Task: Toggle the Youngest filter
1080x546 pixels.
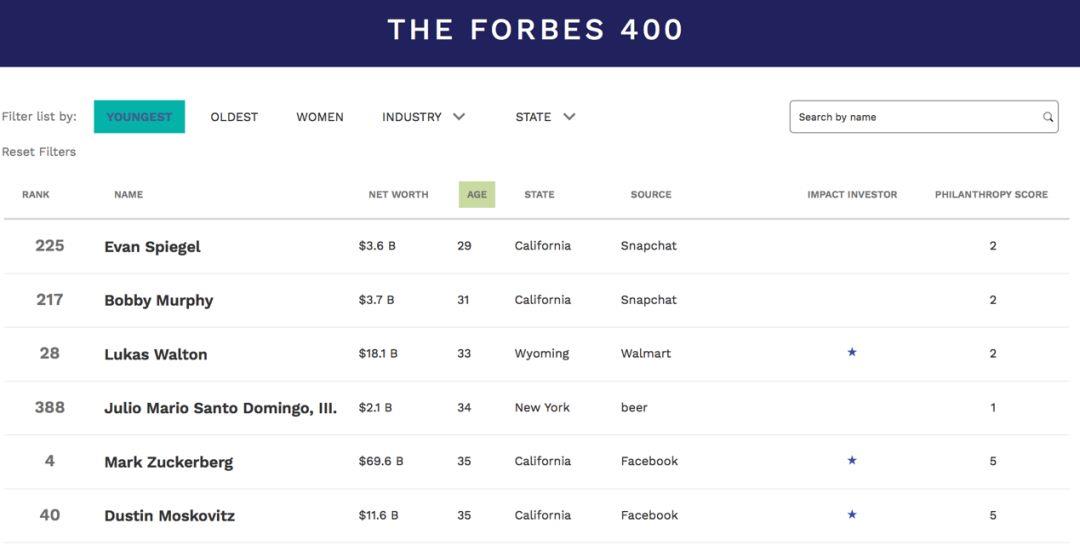Action: 139,117
